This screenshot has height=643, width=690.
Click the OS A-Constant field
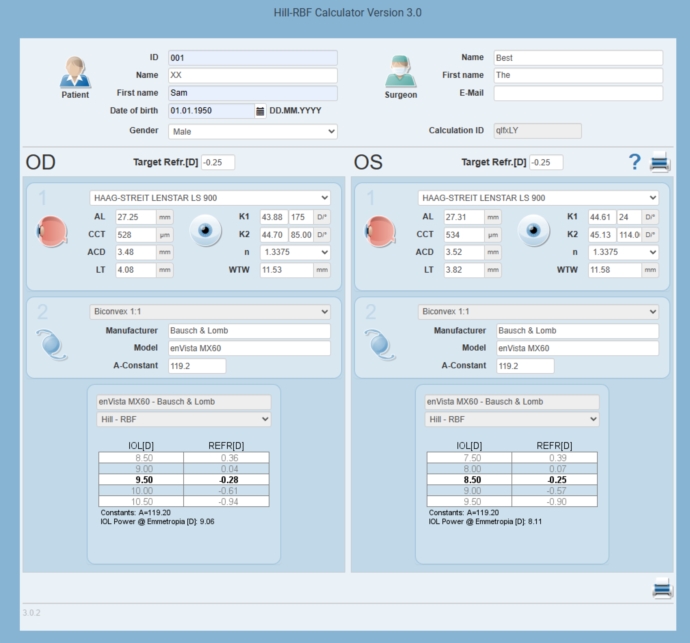coord(525,366)
